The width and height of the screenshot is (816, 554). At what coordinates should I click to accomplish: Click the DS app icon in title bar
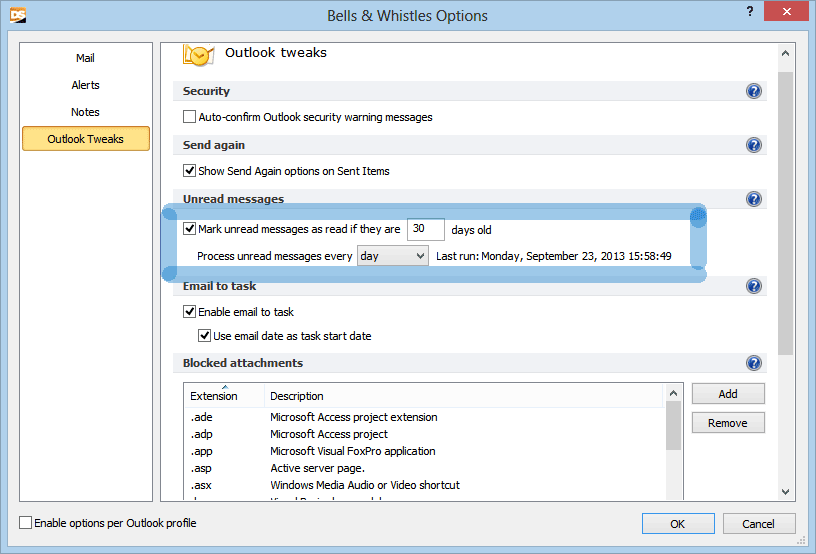coord(17,16)
